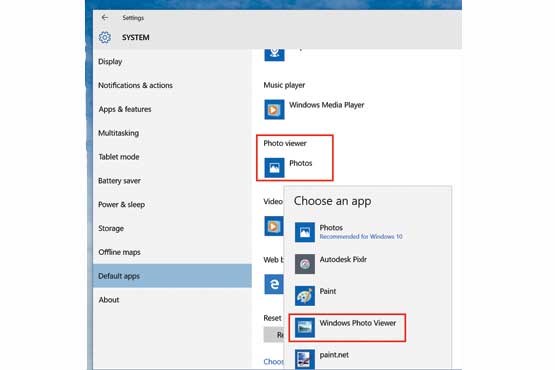The width and height of the screenshot is (555, 370).
Task: Click the SYSTEM gear icon
Action: pyautogui.click(x=105, y=37)
